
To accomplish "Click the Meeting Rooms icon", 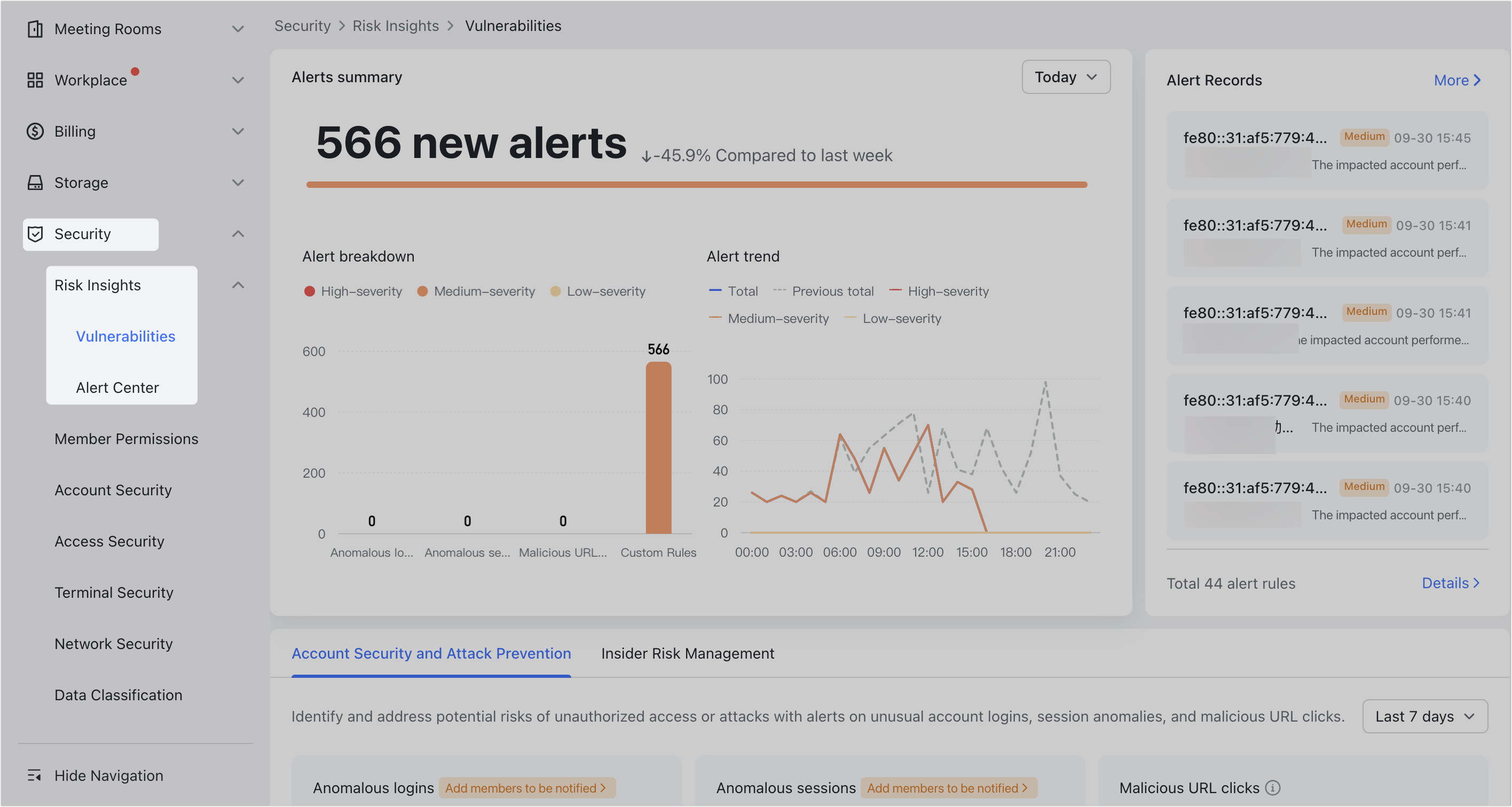I will [36, 29].
